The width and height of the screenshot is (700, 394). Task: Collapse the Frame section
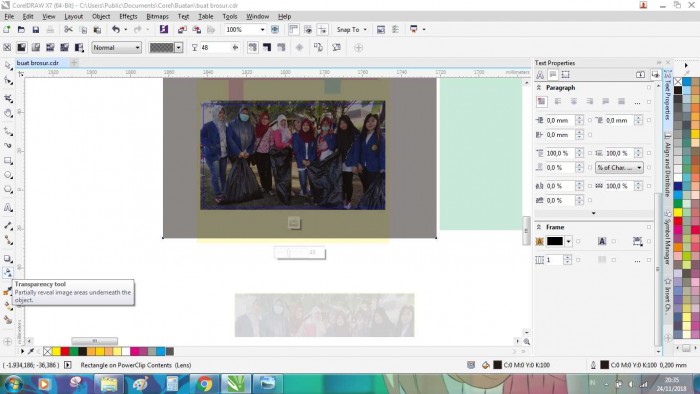click(x=539, y=227)
